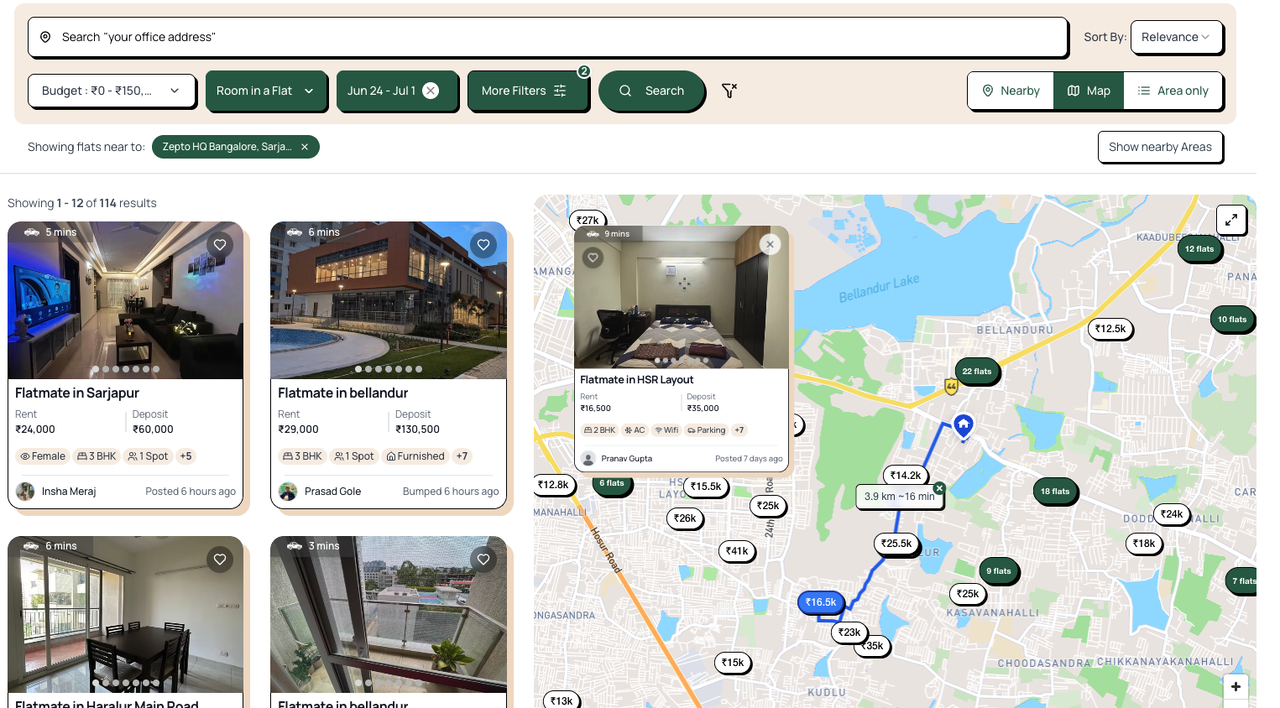Viewport: 1280px width, 708px height.
Task: Click the 22 flats map cluster
Action: click(x=976, y=371)
